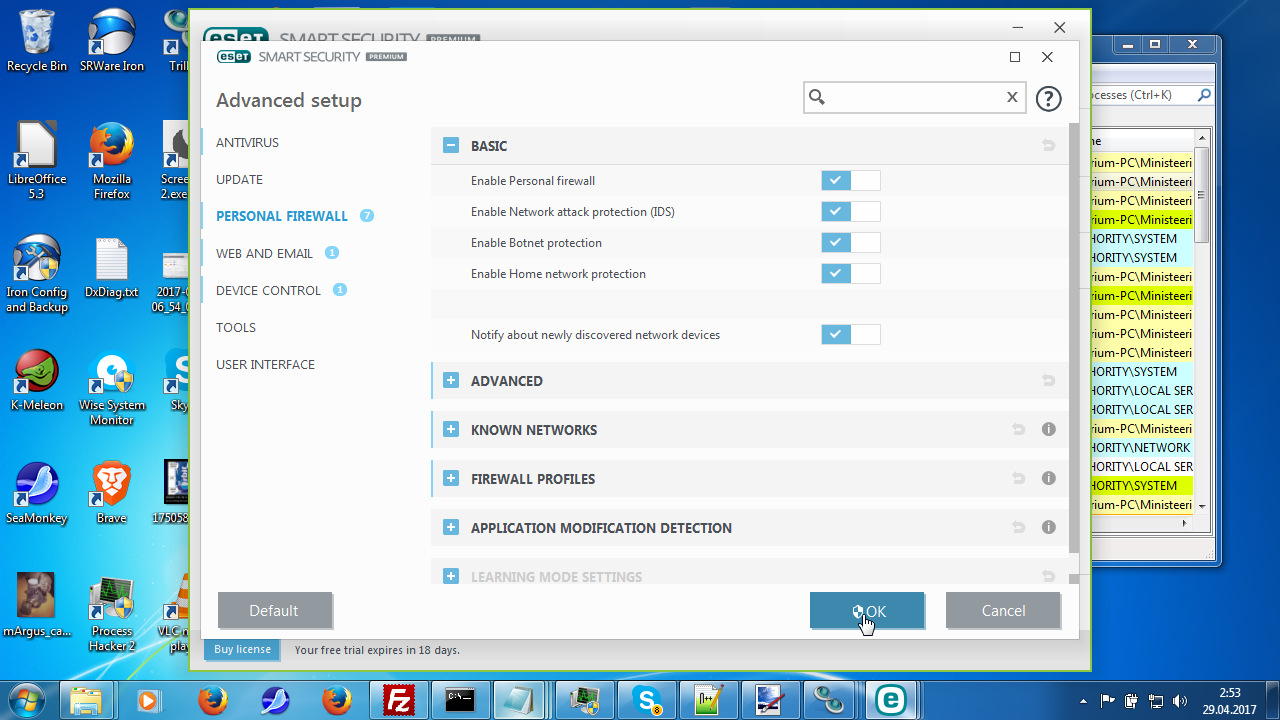Open the UPDATE settings category
This screenshot has width=1280, height=720.
[x=239, y=180]
